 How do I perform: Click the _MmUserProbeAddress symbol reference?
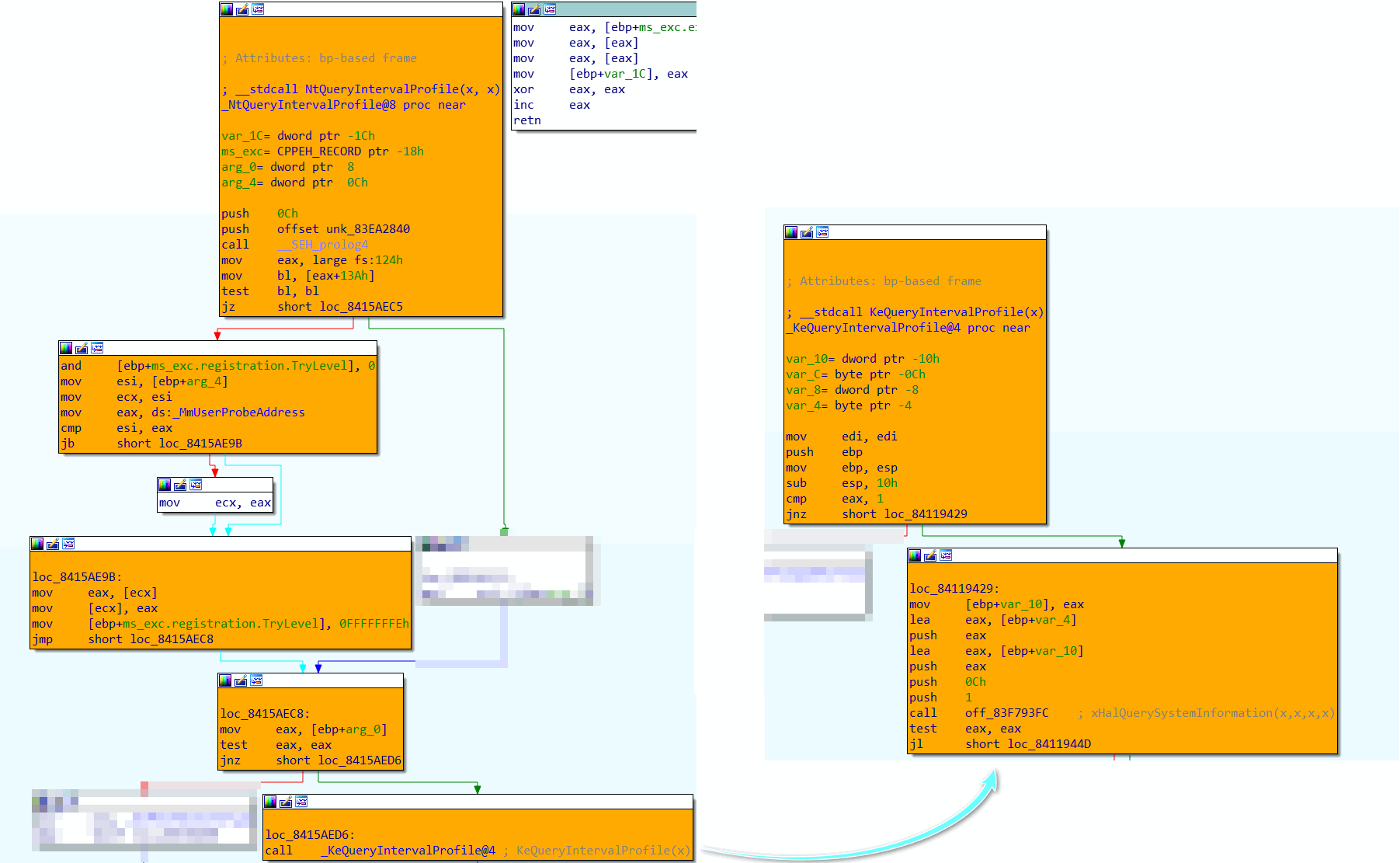(x=238, y=412)
